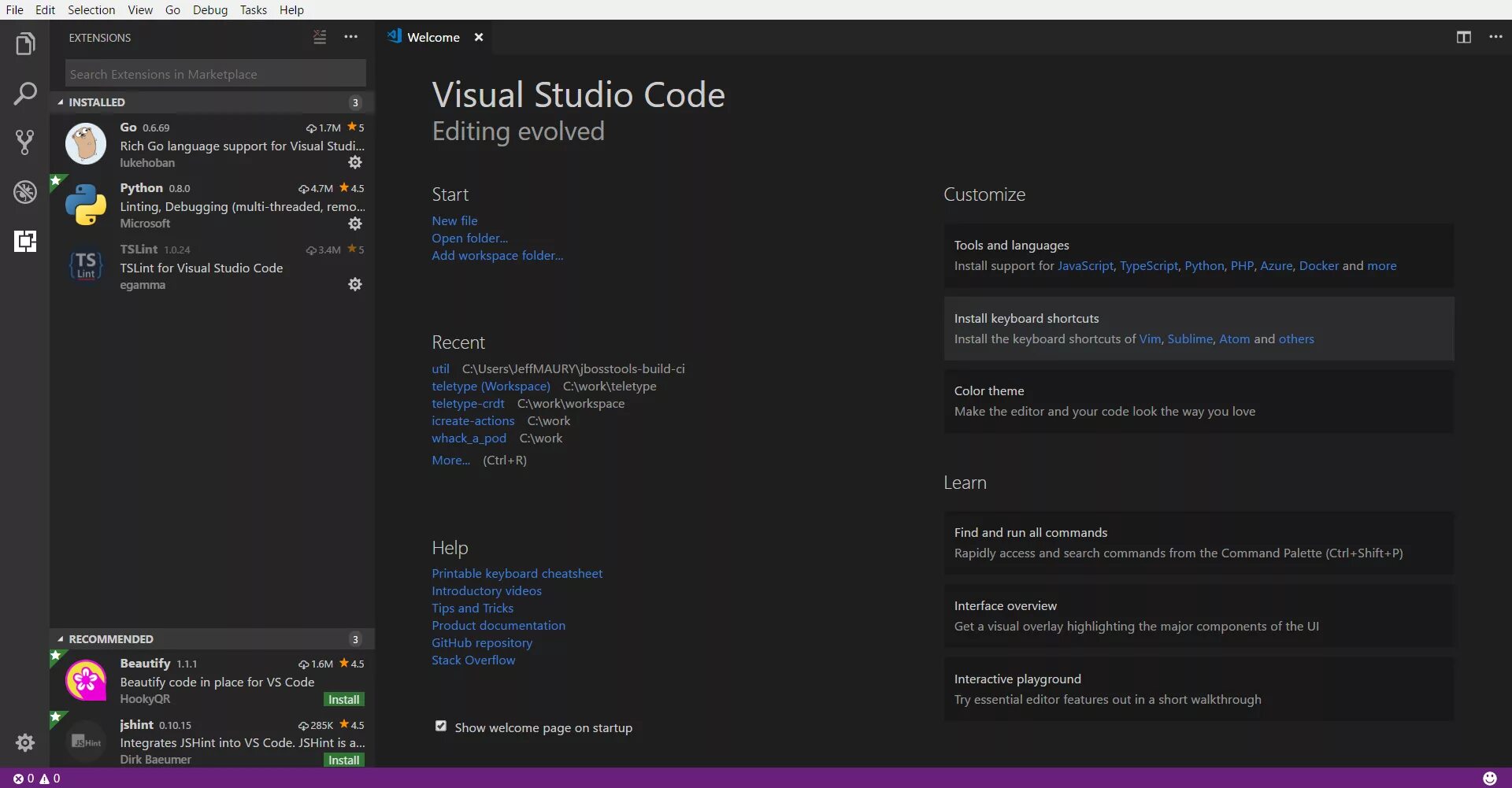
Task: Open the Source Control view
Action: [25, 142]
